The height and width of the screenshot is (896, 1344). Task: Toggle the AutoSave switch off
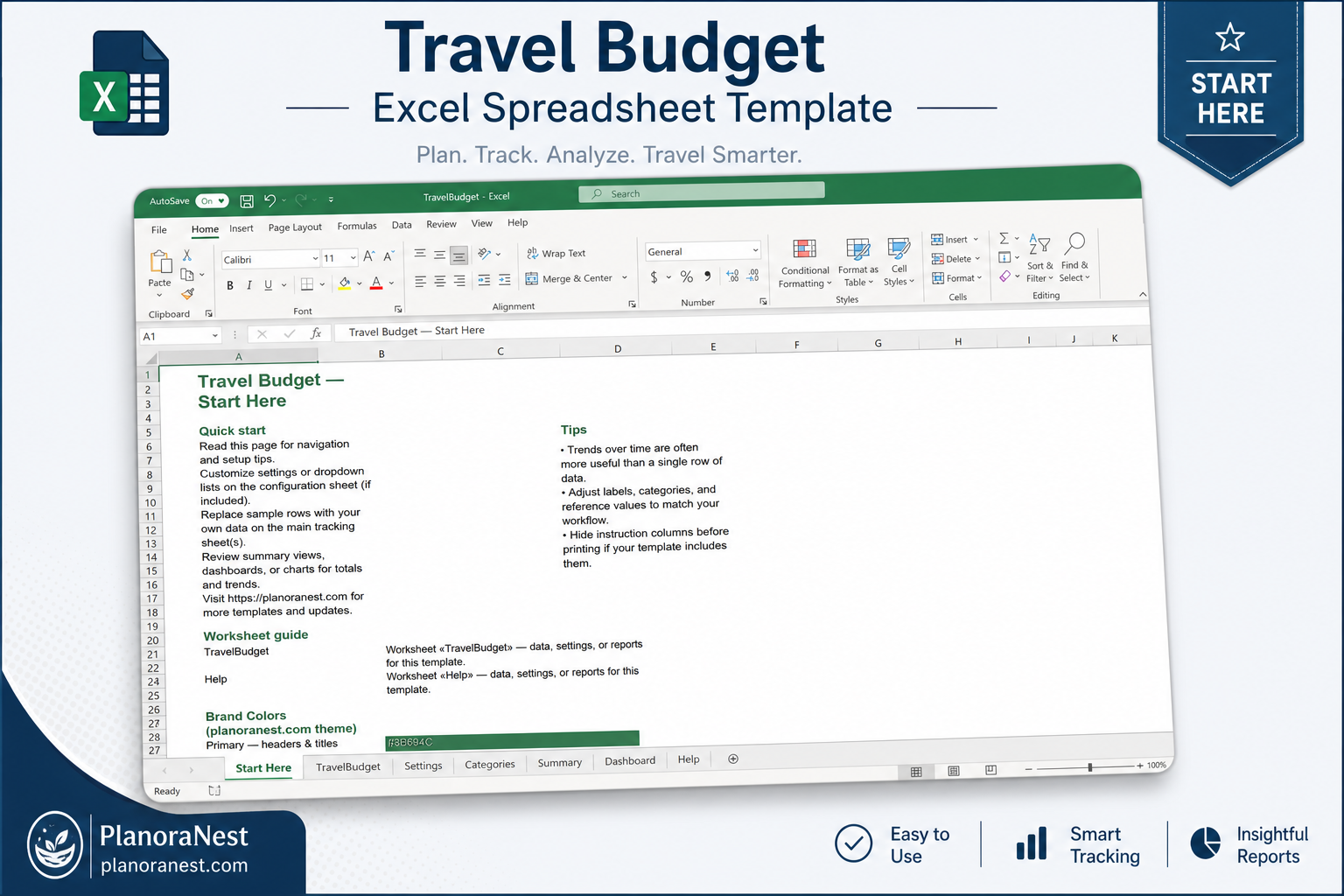pyautogui.click(x=212, y=200)
